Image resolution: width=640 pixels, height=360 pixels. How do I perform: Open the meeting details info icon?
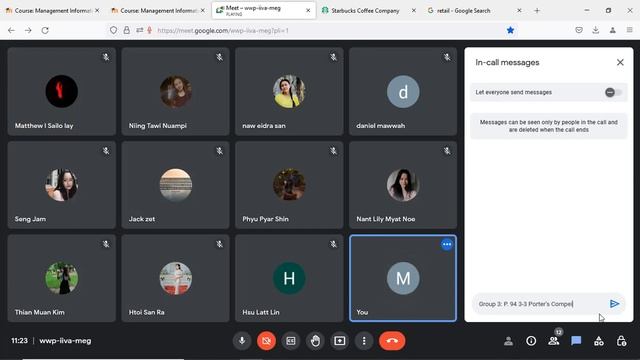click(x=531, y=341)
